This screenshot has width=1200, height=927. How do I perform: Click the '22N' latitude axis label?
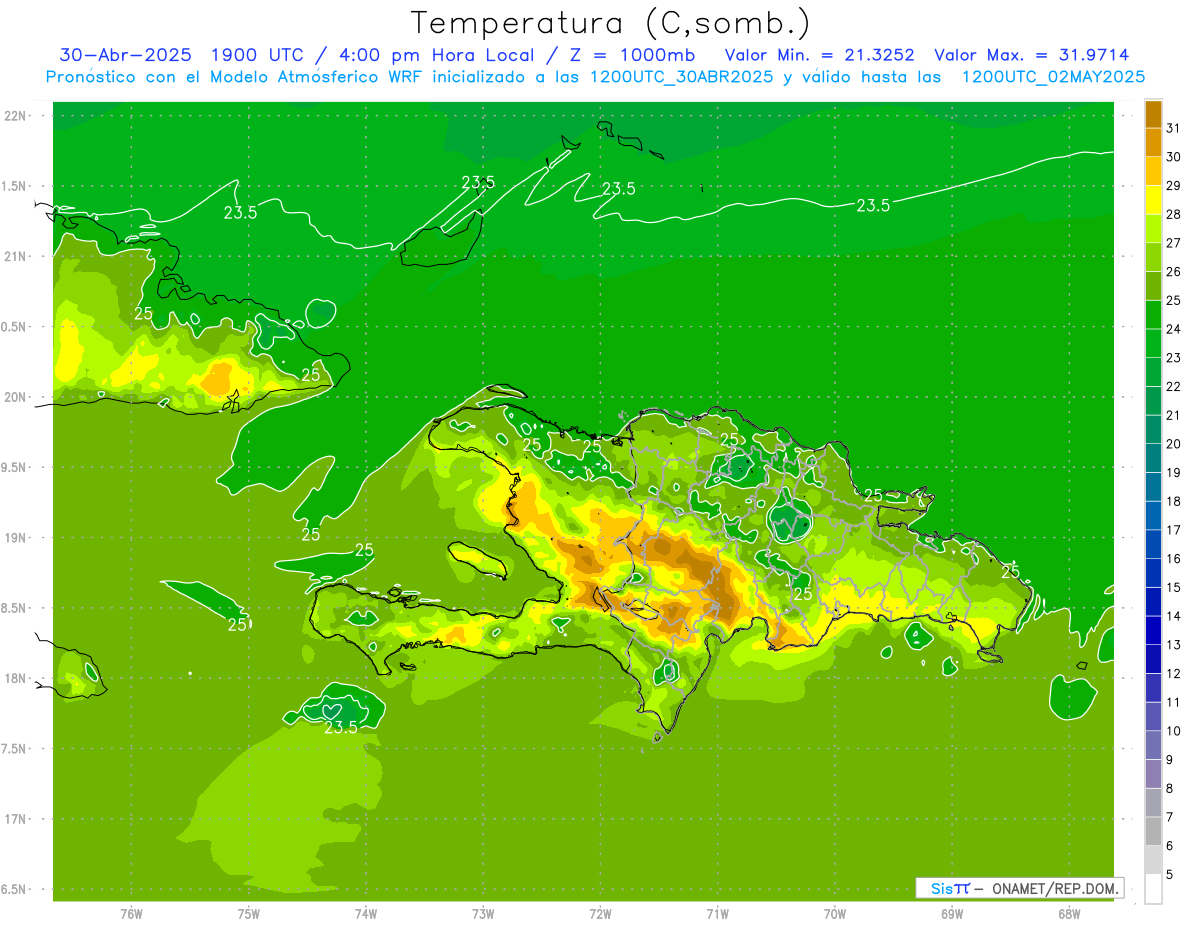[x=15, y=116]
